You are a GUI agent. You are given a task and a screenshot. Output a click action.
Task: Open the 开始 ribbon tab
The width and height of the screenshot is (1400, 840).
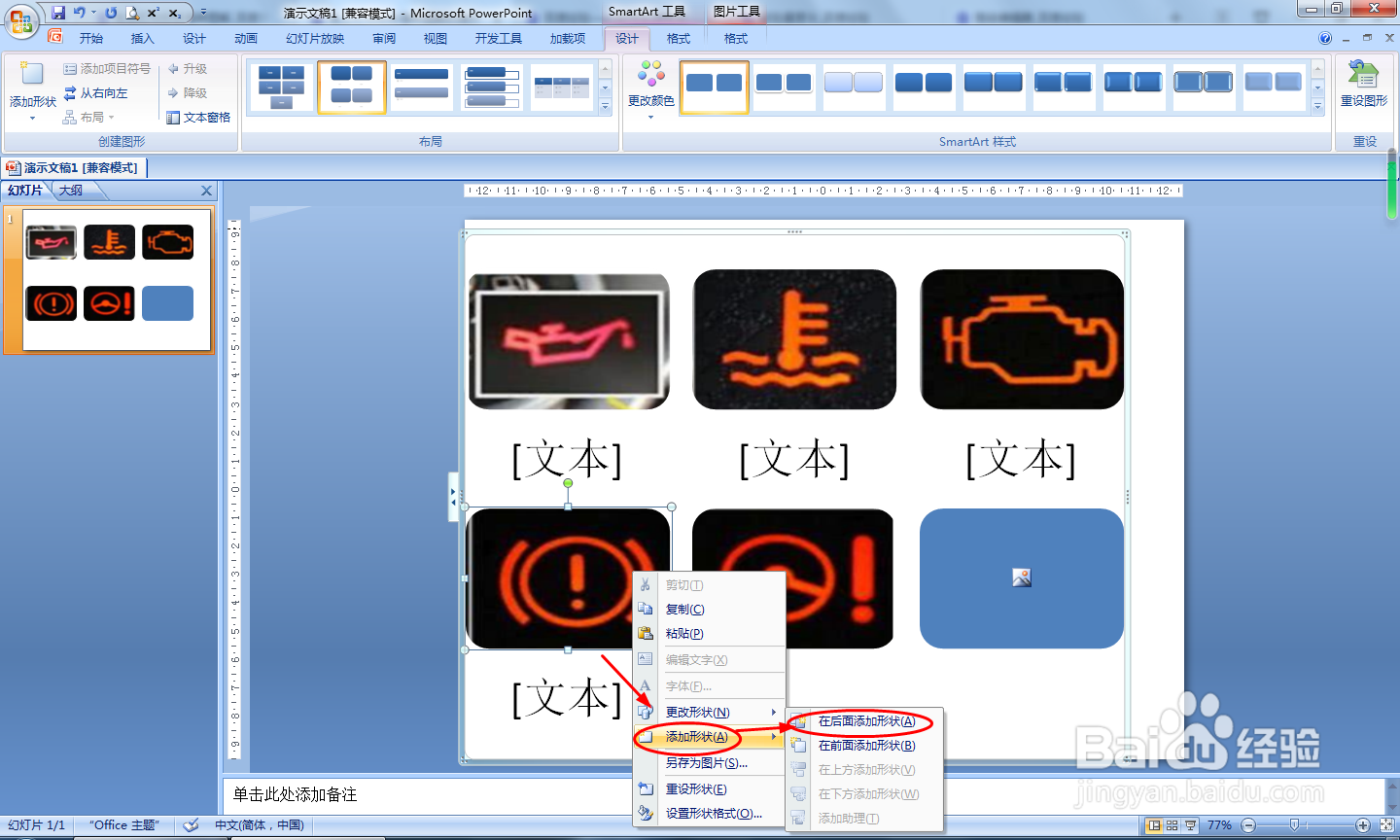91,38
